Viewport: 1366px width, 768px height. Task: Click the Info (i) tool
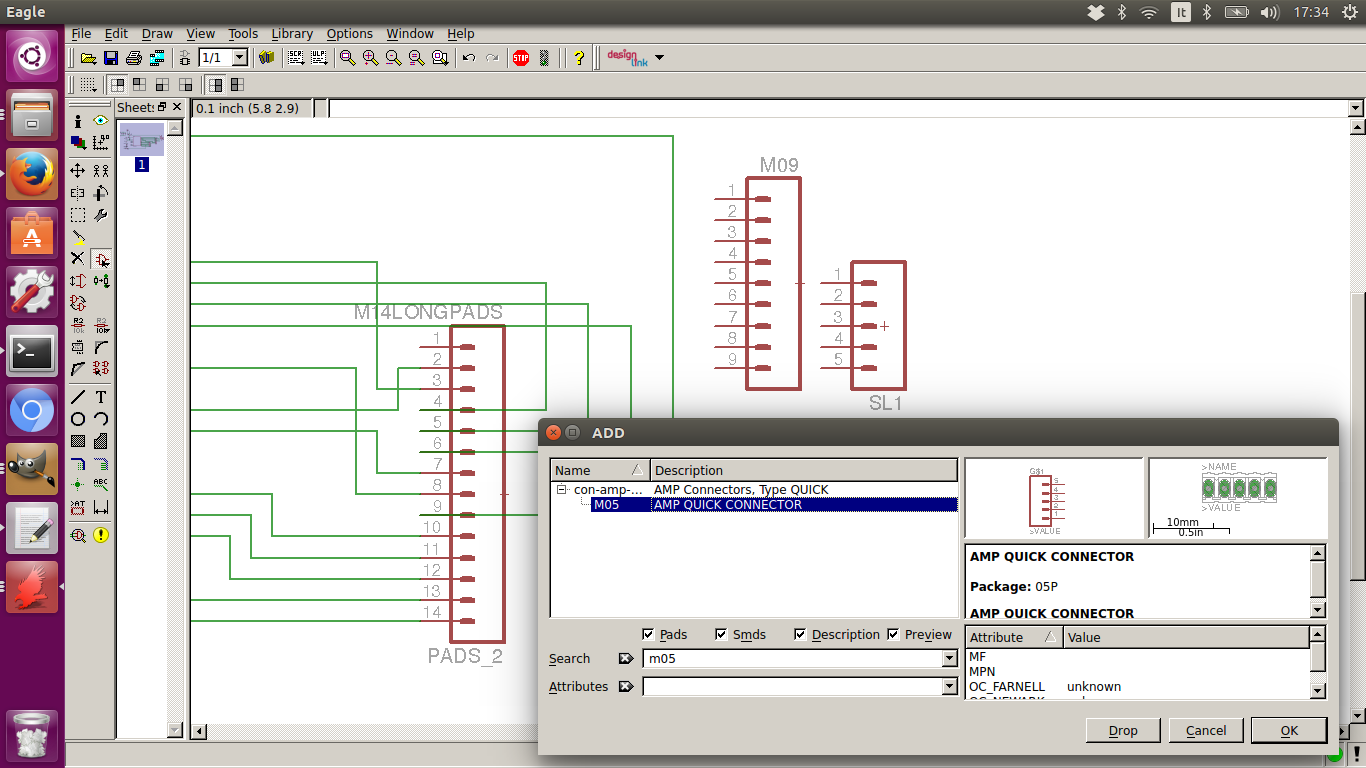tap(76, 121)
